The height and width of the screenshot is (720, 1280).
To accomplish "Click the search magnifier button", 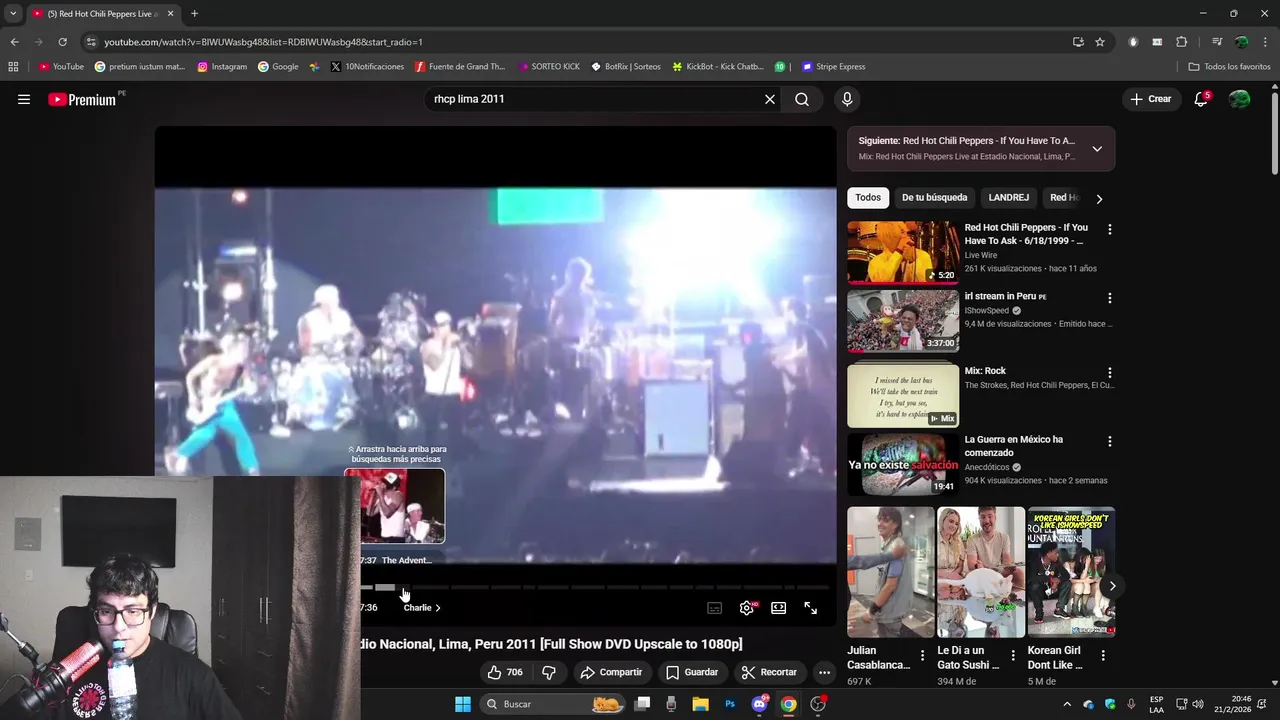I will point(802,99).
